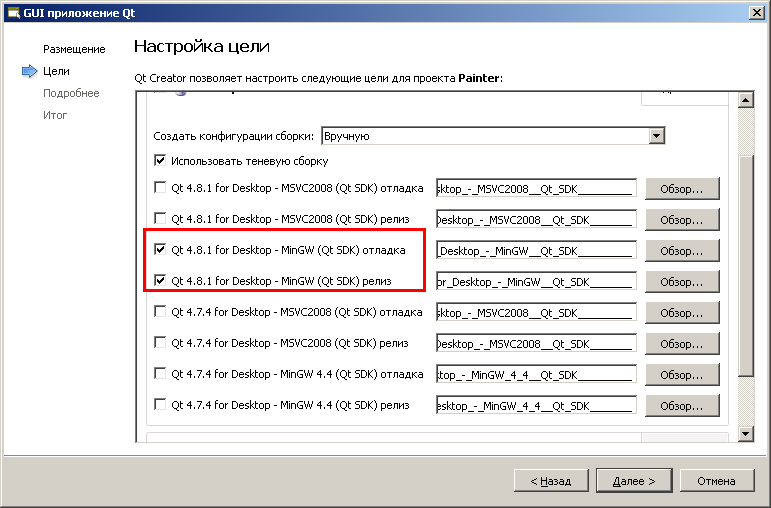The image size is (771, 508).
Task: Browse path for Qt 4.7.4 MSVC2008 отладка
Action: tap(682, 313)
